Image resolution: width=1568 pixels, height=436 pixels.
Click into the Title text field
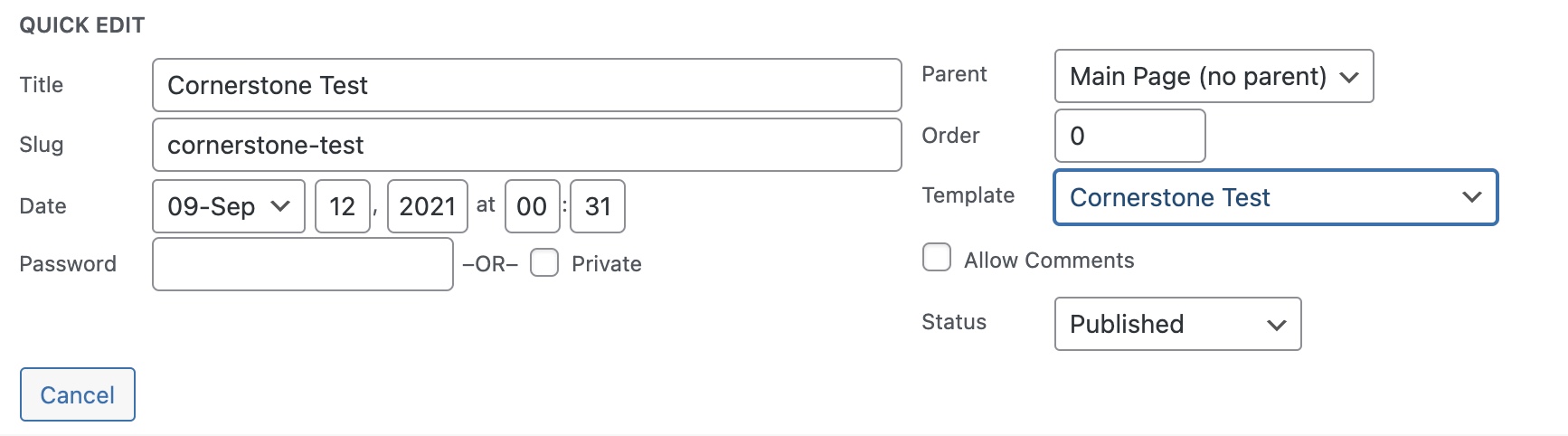coord(526,85)
